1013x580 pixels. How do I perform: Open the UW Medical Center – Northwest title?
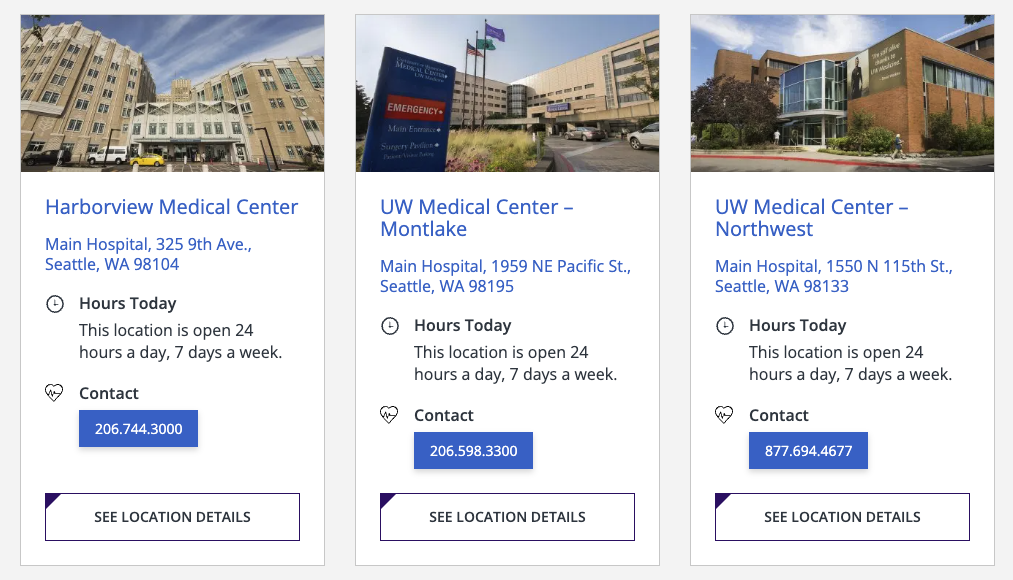[811, 218]
